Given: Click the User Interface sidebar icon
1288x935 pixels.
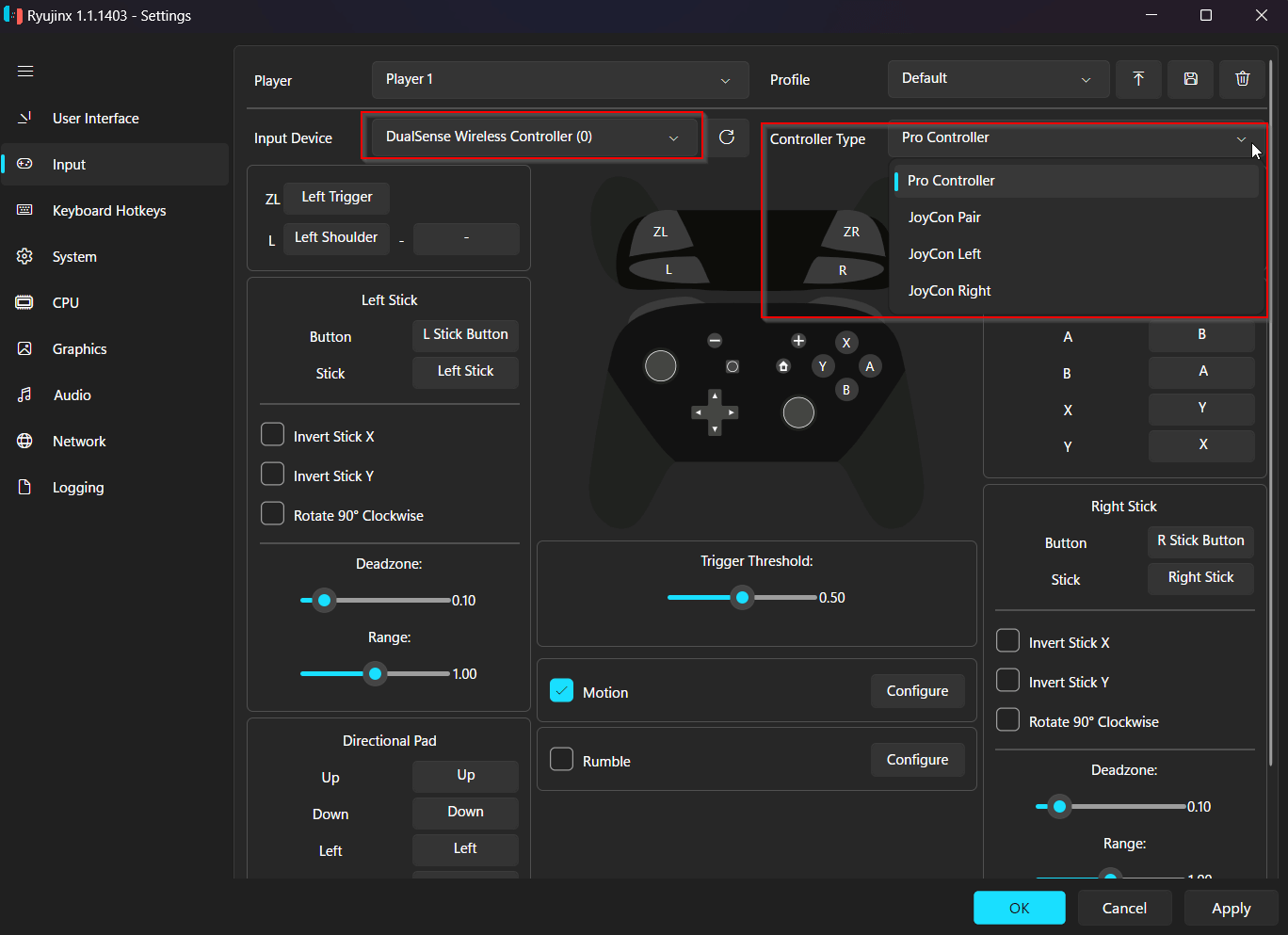Looking at the screenshot, I should (x=25, y=118).
